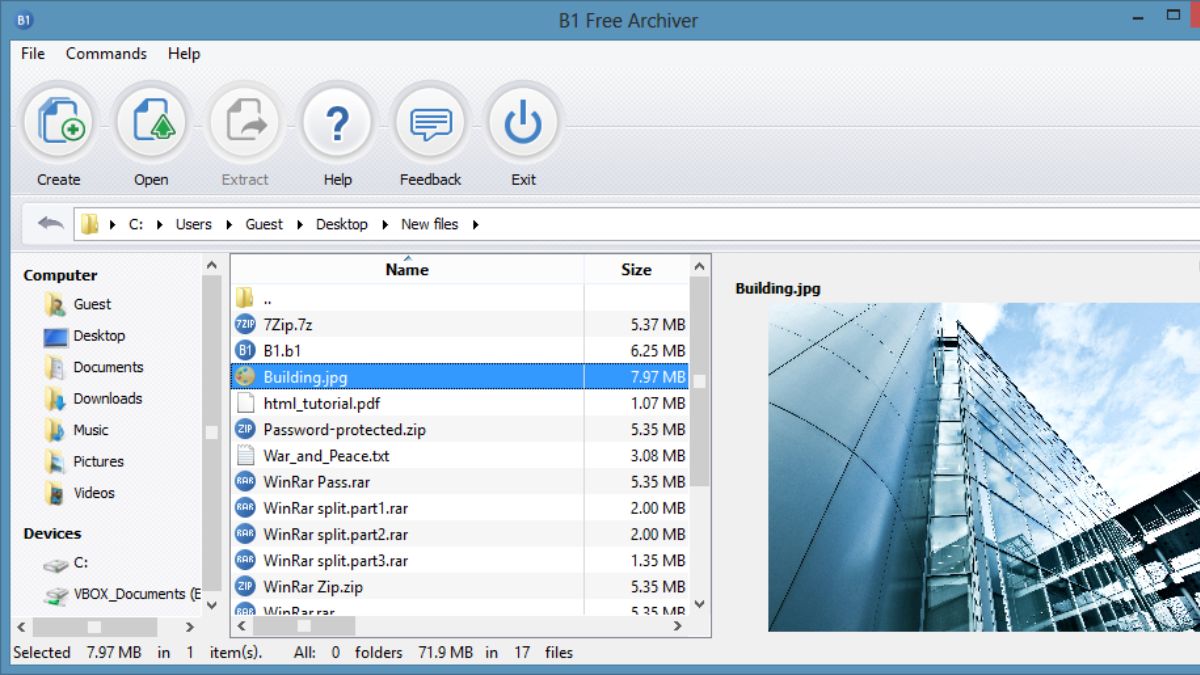The width and height of the screenshot is (1200, 675).
Task: Select Music in the sidebar
Action: [76, 430]
